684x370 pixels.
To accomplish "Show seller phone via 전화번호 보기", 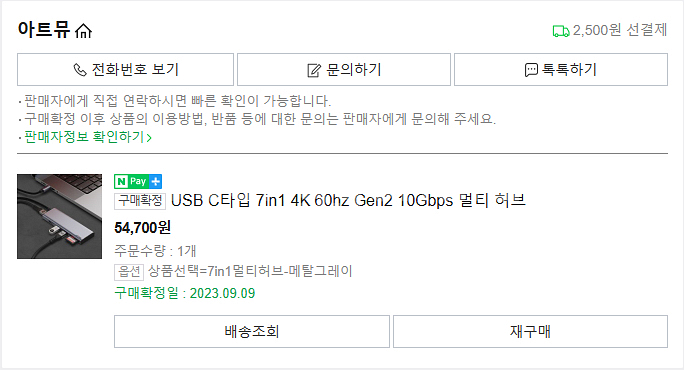I will pos(126,70).
